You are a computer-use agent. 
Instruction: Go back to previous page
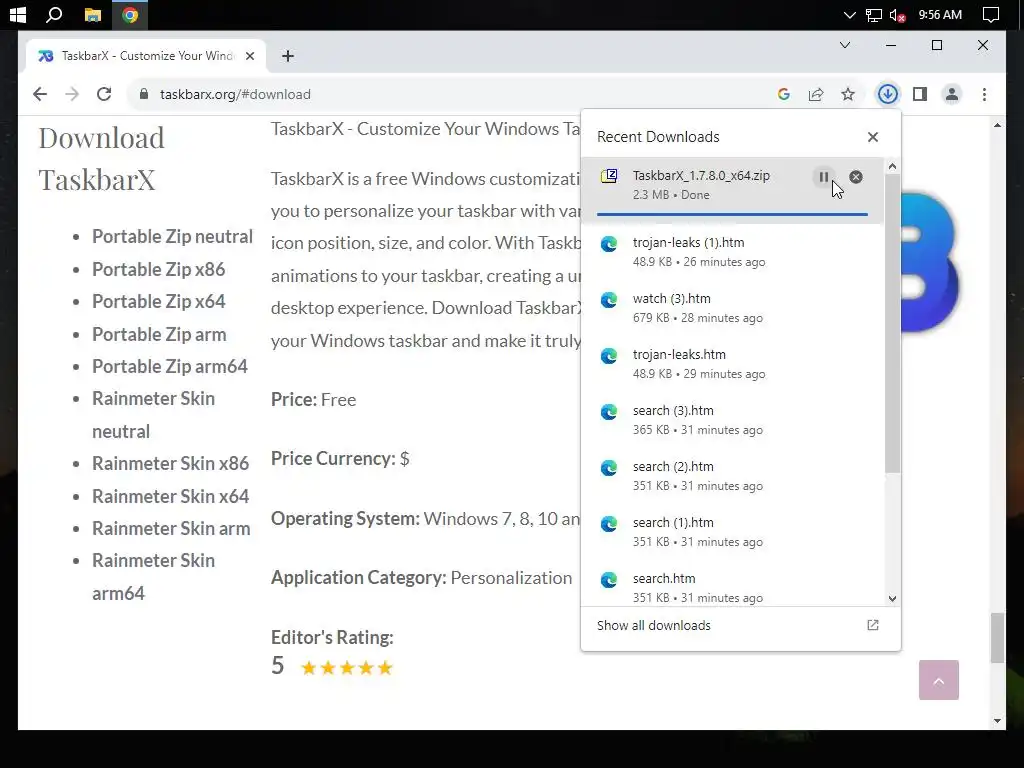click(40, 94)
